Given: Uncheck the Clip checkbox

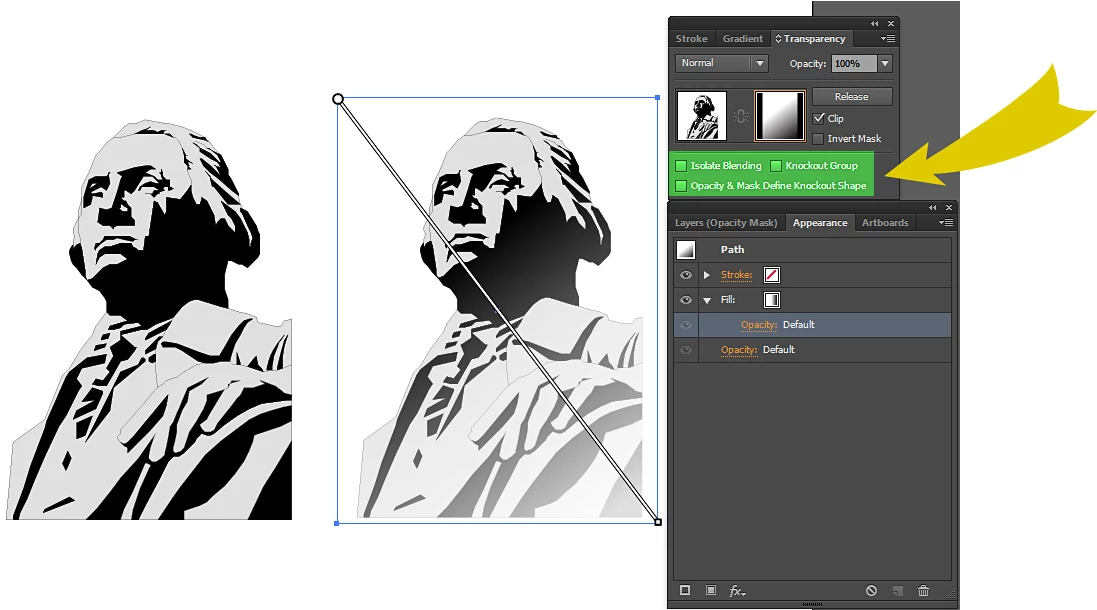Looking at the screenshot, I should click(819, 118).
